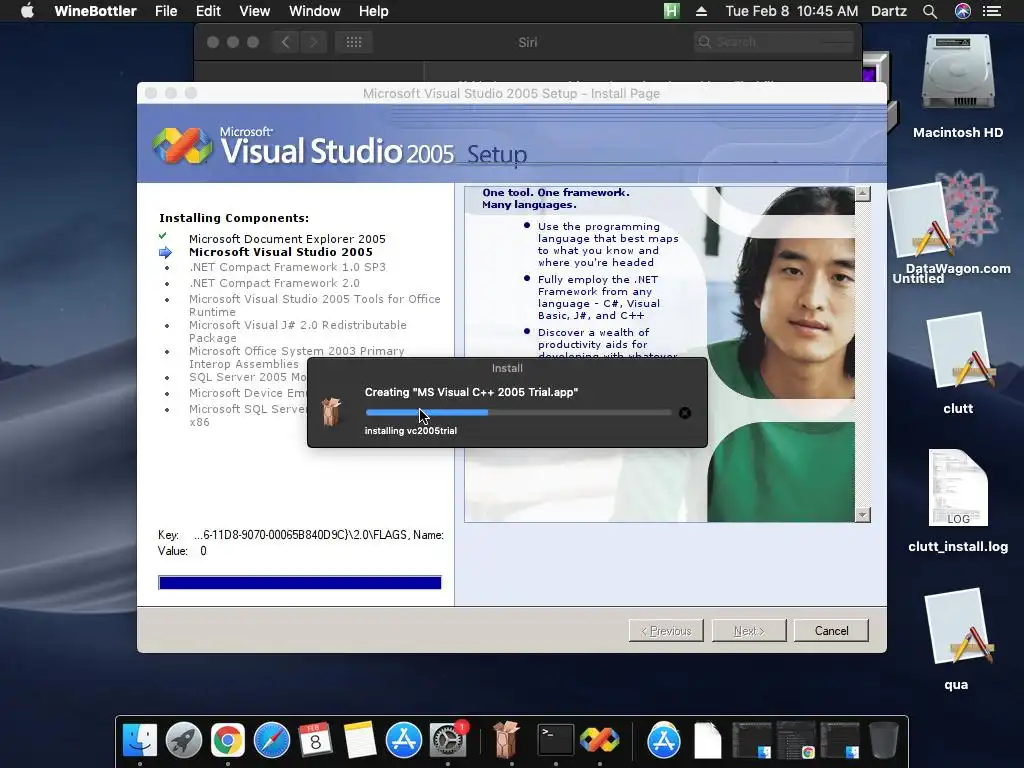Open Notification Center list icon
Viewport: 1024px width, 768px height.
tap(992, 11)
